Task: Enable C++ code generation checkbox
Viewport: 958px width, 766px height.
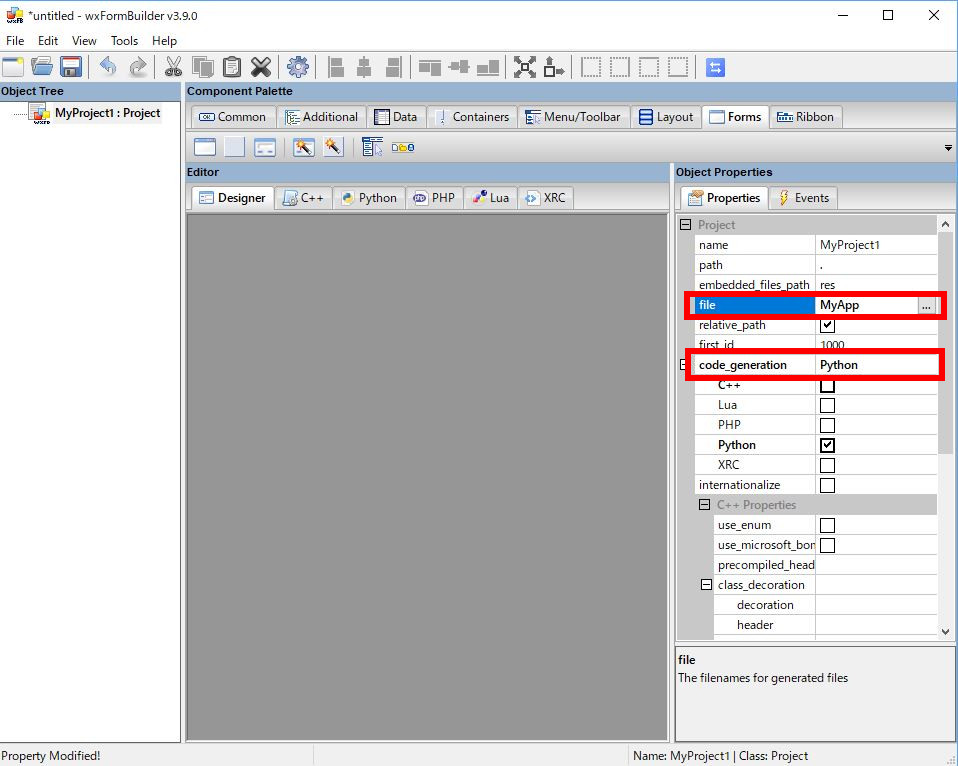Action: click(827, 385)
